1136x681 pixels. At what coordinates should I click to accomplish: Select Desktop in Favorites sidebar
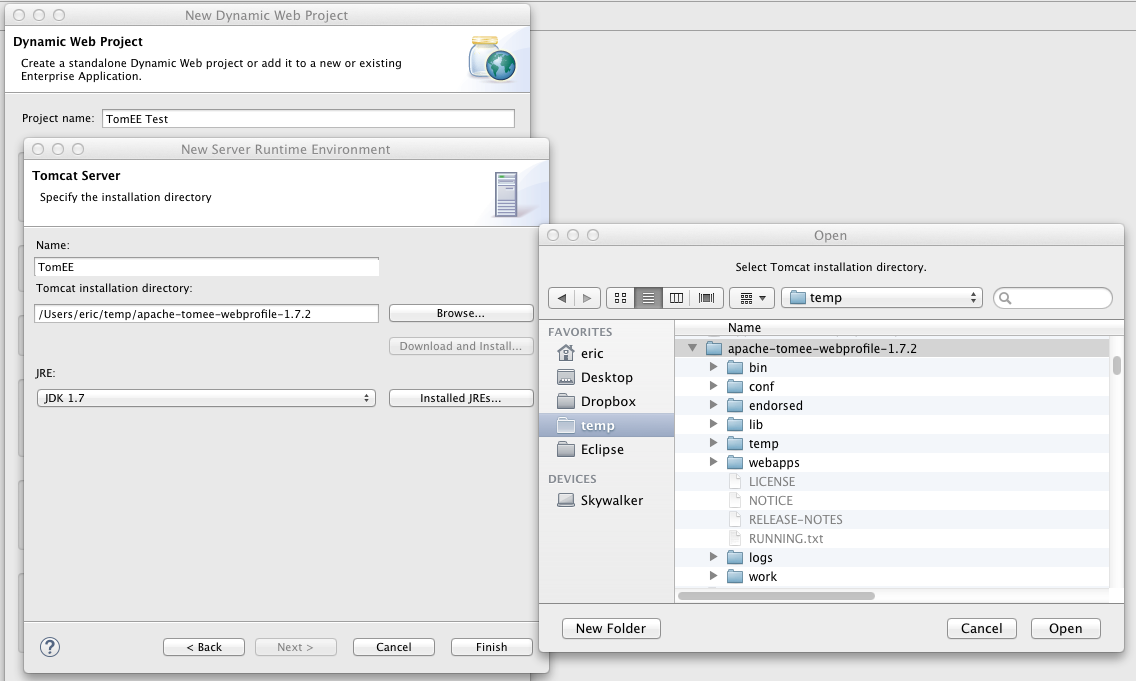pyautogui.click(x=606, y=377)
